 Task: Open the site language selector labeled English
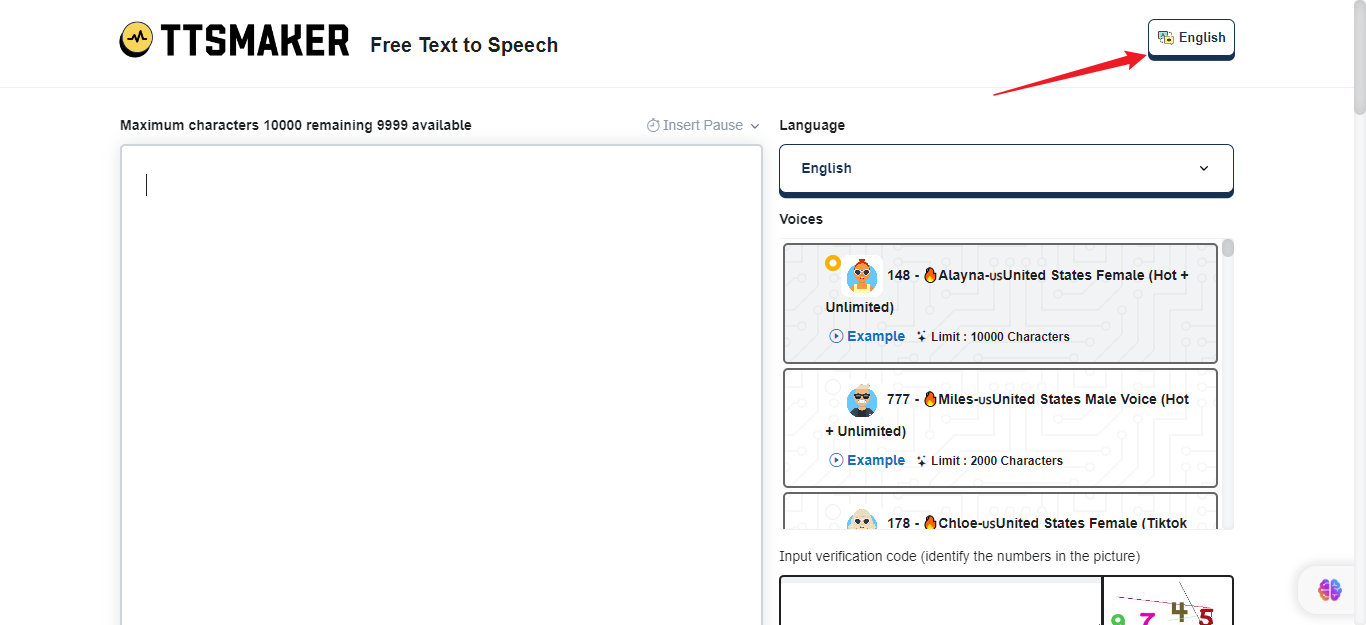(1191, 38)
